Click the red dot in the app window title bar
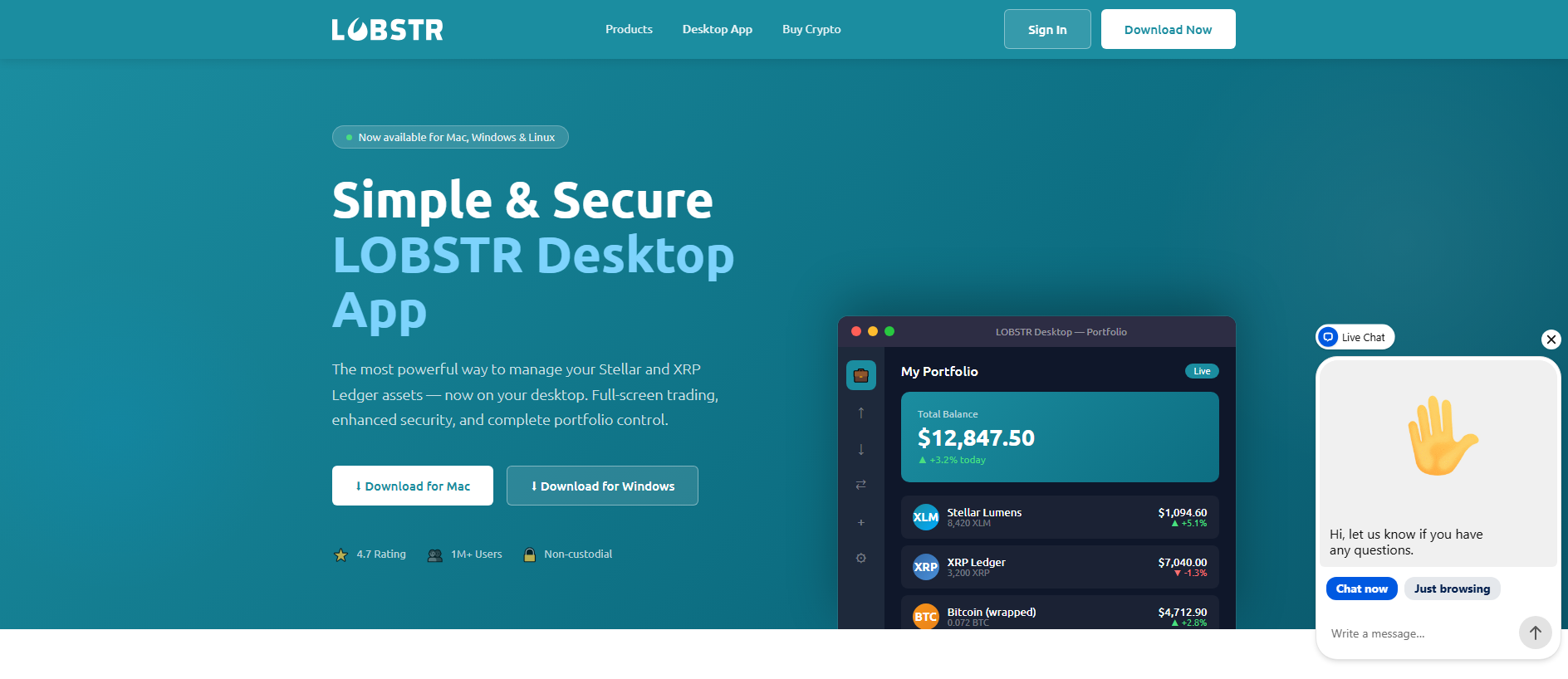The width and height of the screenshot is (1568, 679). (x=856, y=331)
